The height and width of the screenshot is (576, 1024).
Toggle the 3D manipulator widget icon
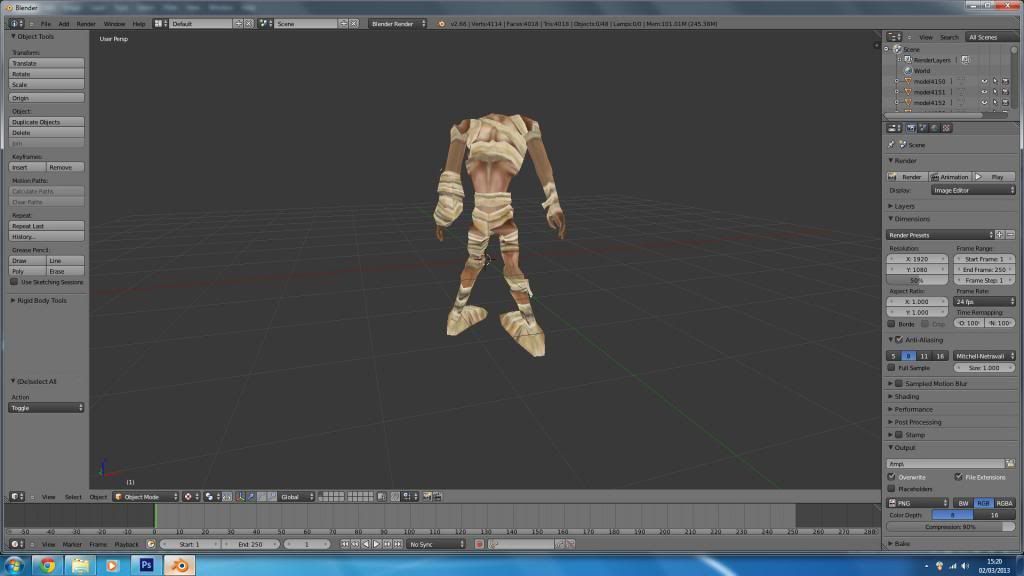[240, 497]
